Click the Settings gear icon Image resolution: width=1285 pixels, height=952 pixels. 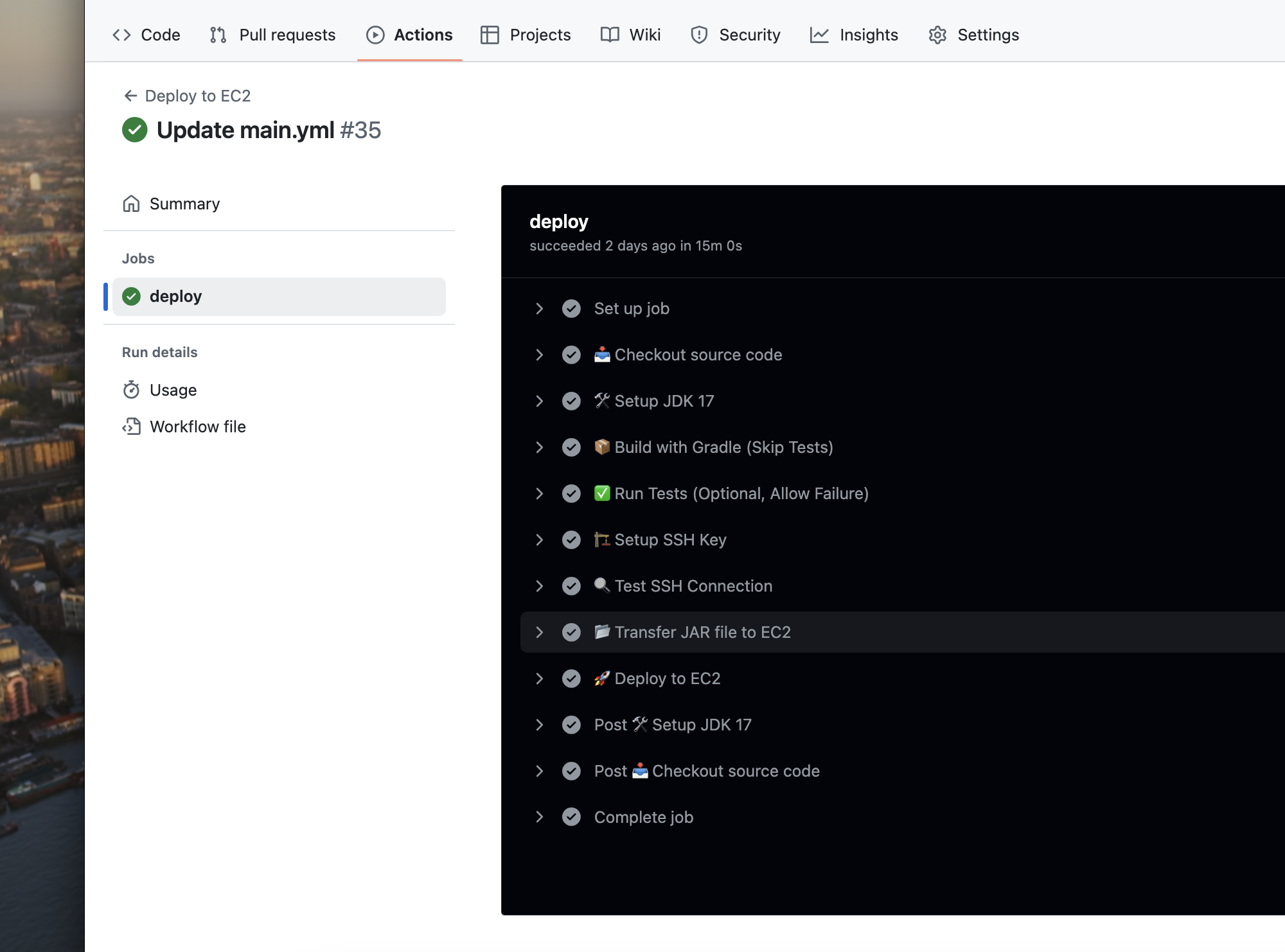pyautogui.click(x=937, y=35)
